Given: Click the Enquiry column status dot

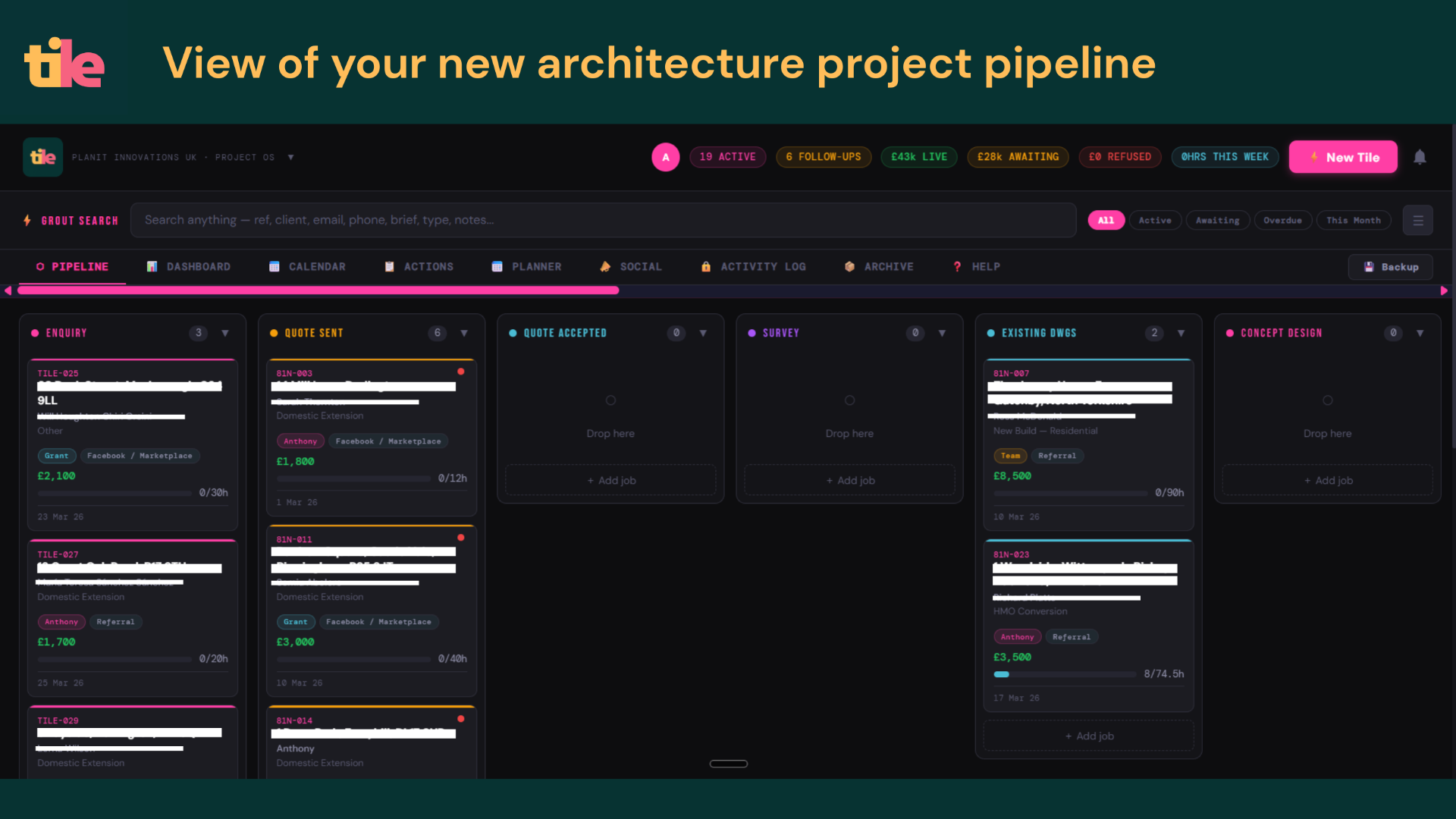Looking at the screenshot, I should (35, 333).
